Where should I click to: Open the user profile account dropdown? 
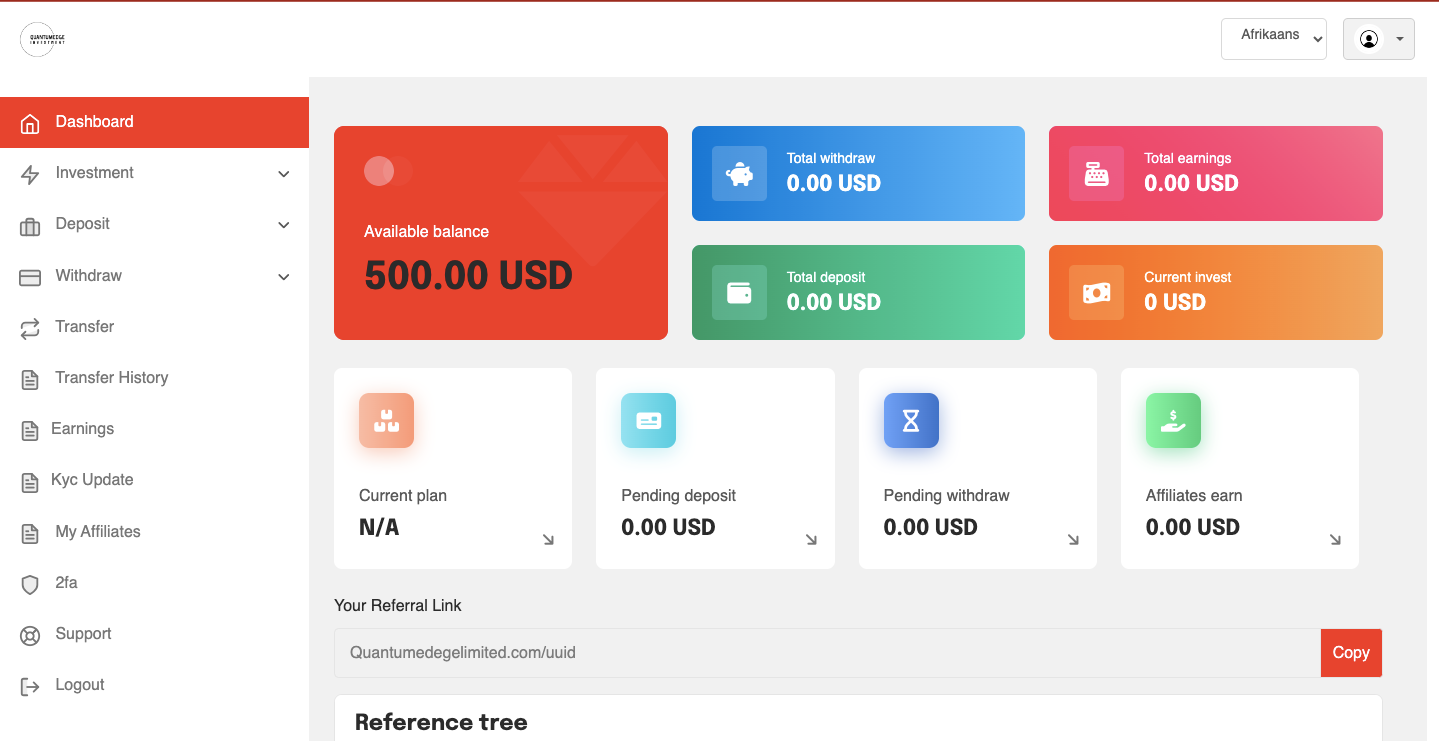pyautogui.click(x=1378, y=39)
